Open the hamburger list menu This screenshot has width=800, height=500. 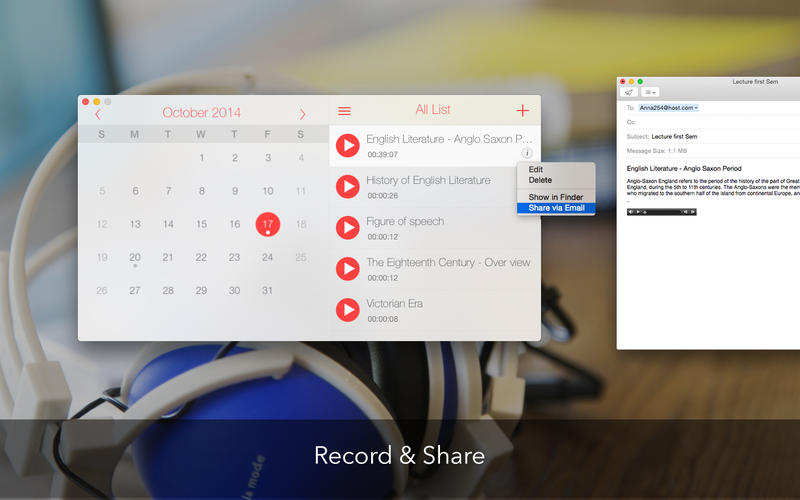pos(344,111)
